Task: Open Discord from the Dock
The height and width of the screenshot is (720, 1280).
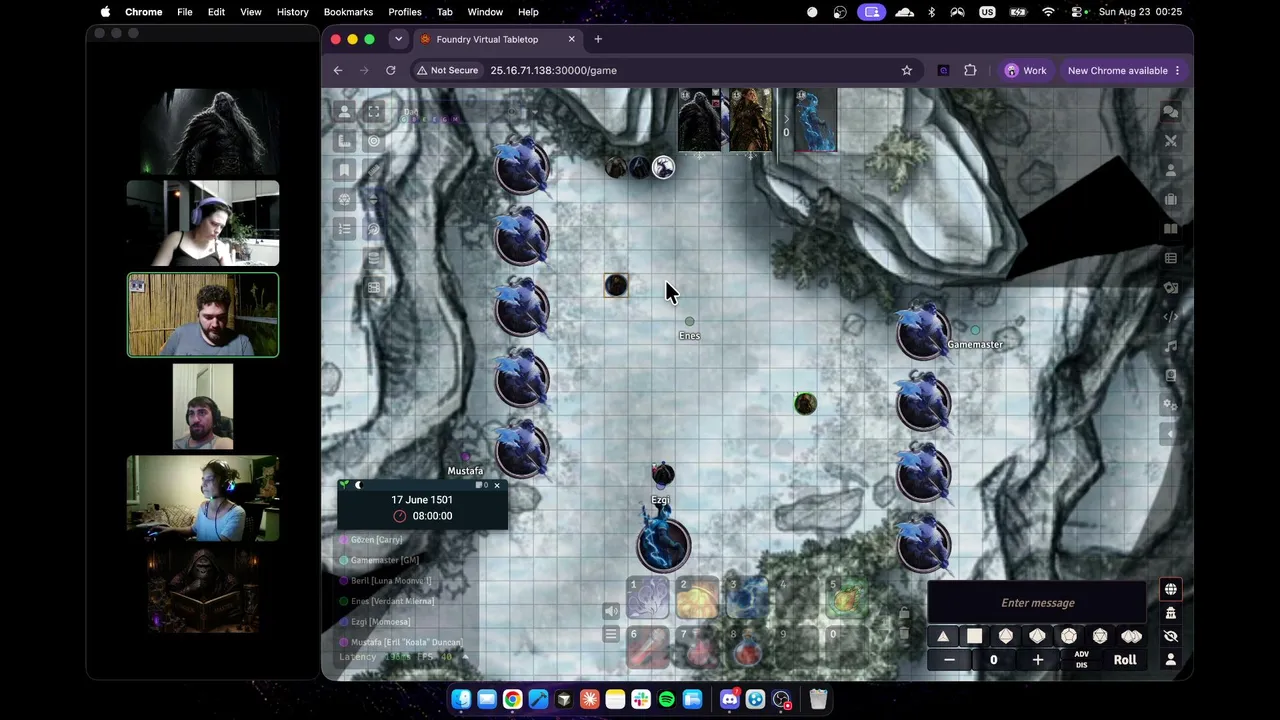Action: coord(730,699)
